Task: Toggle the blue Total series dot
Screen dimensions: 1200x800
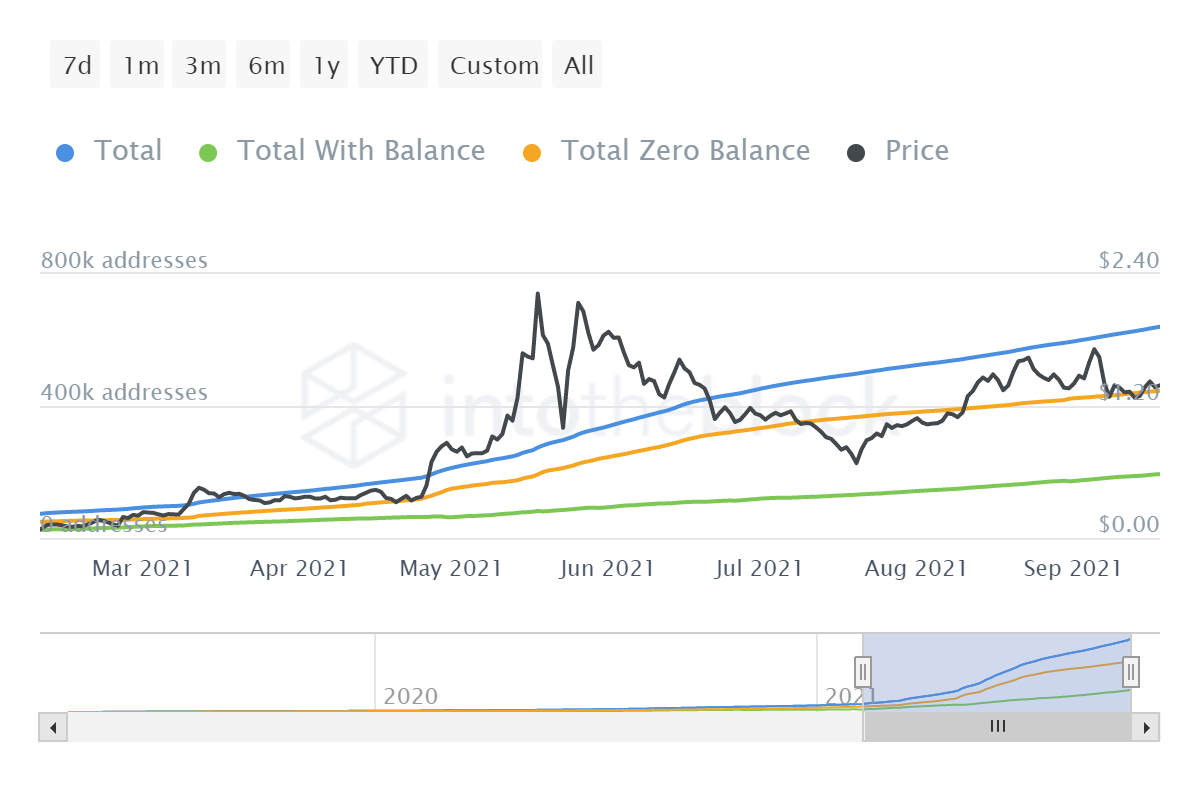Action: tap(64, 153)
